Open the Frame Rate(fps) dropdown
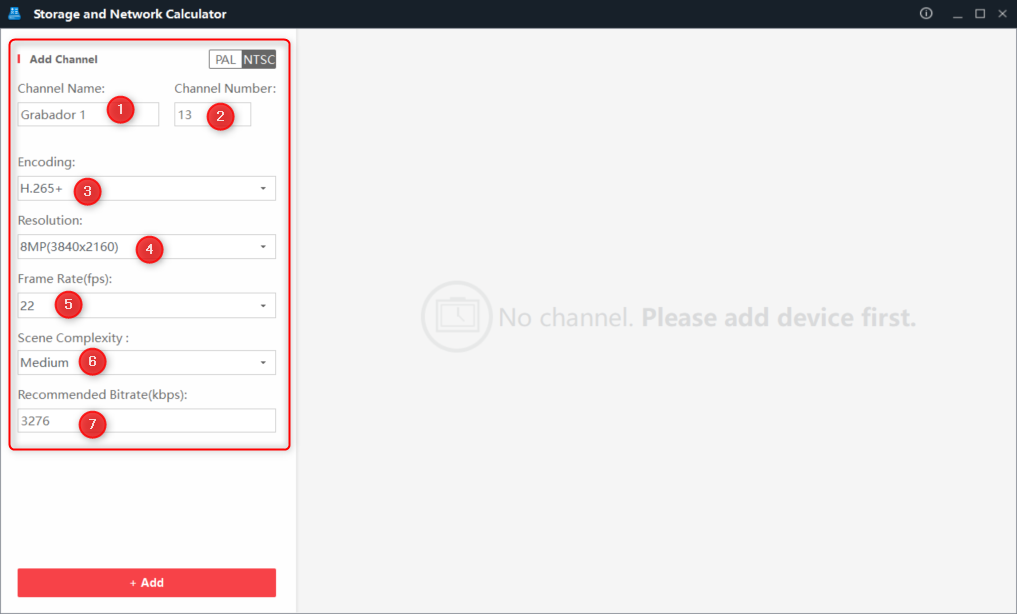Image resolution: width=1017 pixels, height=614 pixels. 147,305
